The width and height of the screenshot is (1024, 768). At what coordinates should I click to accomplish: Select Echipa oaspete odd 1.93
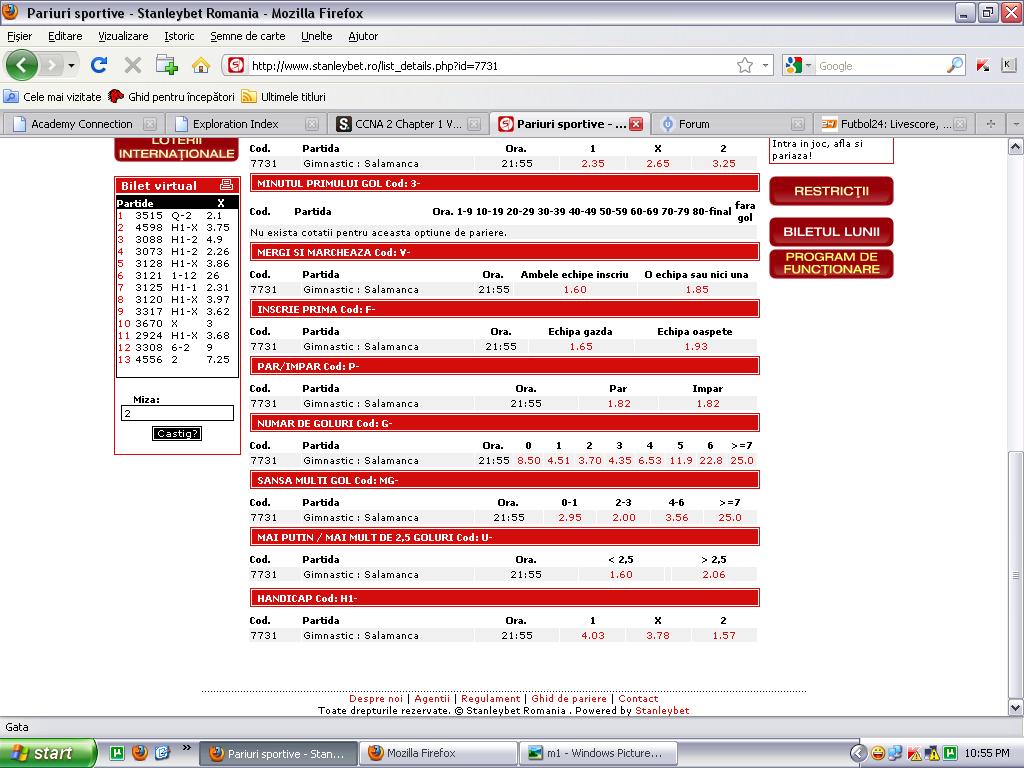696,347
